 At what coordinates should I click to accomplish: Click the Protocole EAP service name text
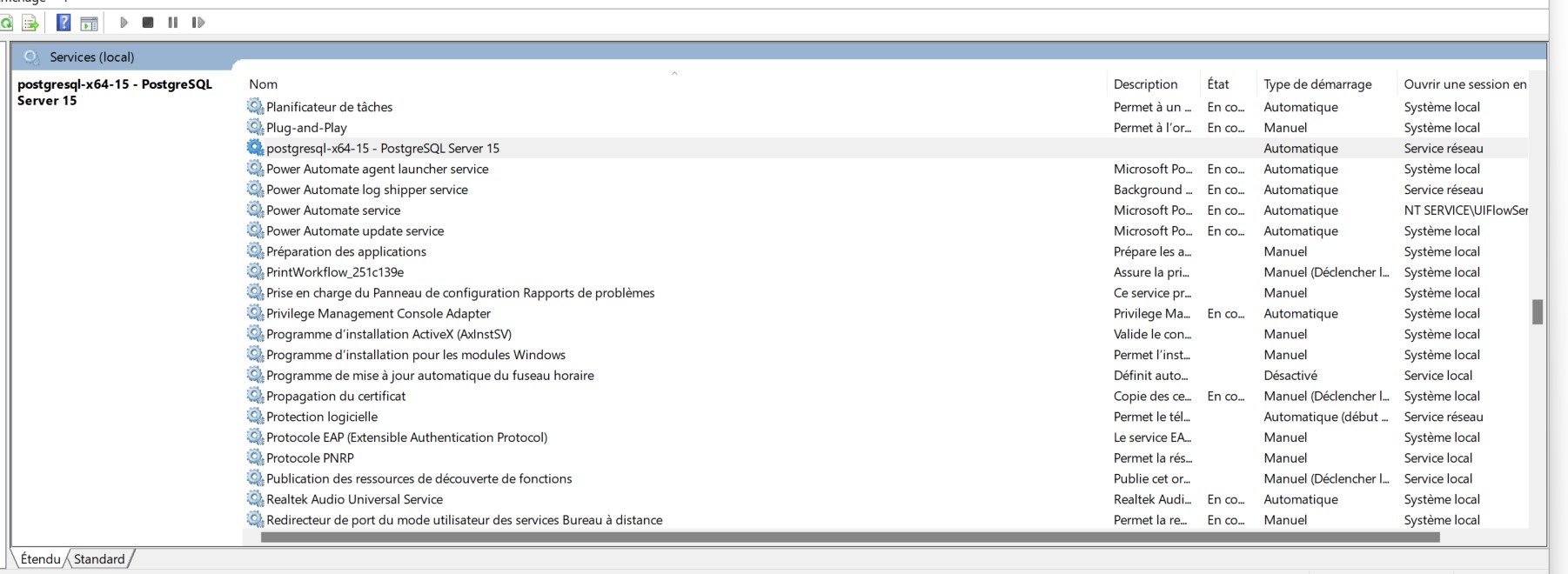coord(406,437)
